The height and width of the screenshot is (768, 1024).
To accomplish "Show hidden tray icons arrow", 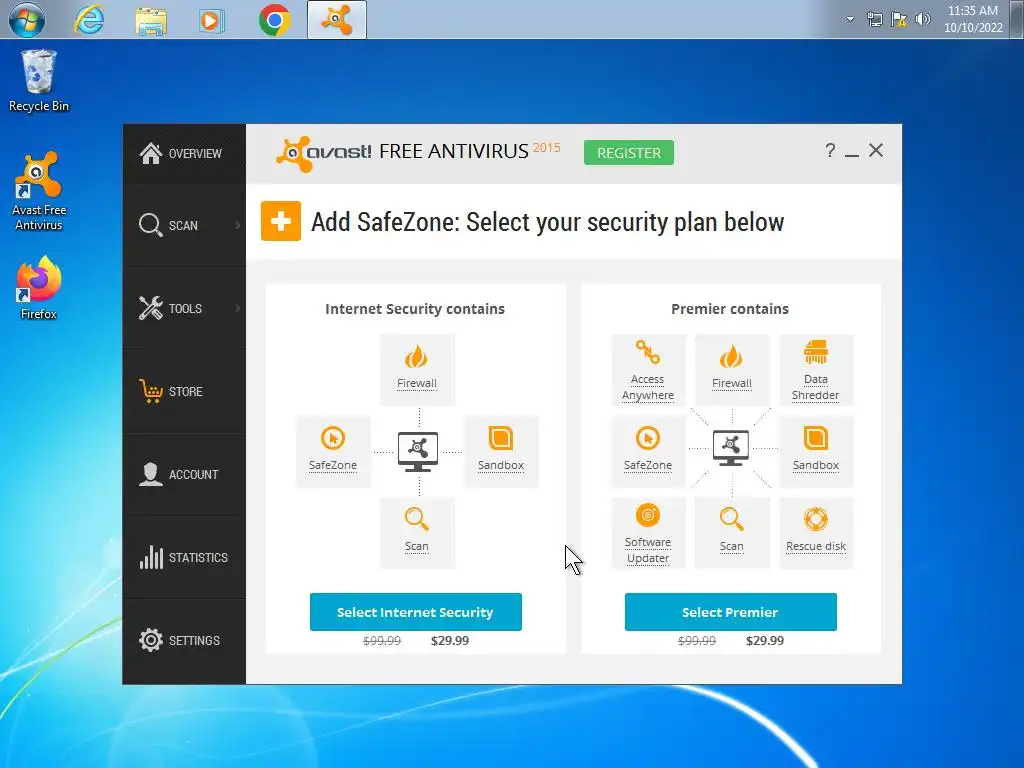I will pos(850,19).
